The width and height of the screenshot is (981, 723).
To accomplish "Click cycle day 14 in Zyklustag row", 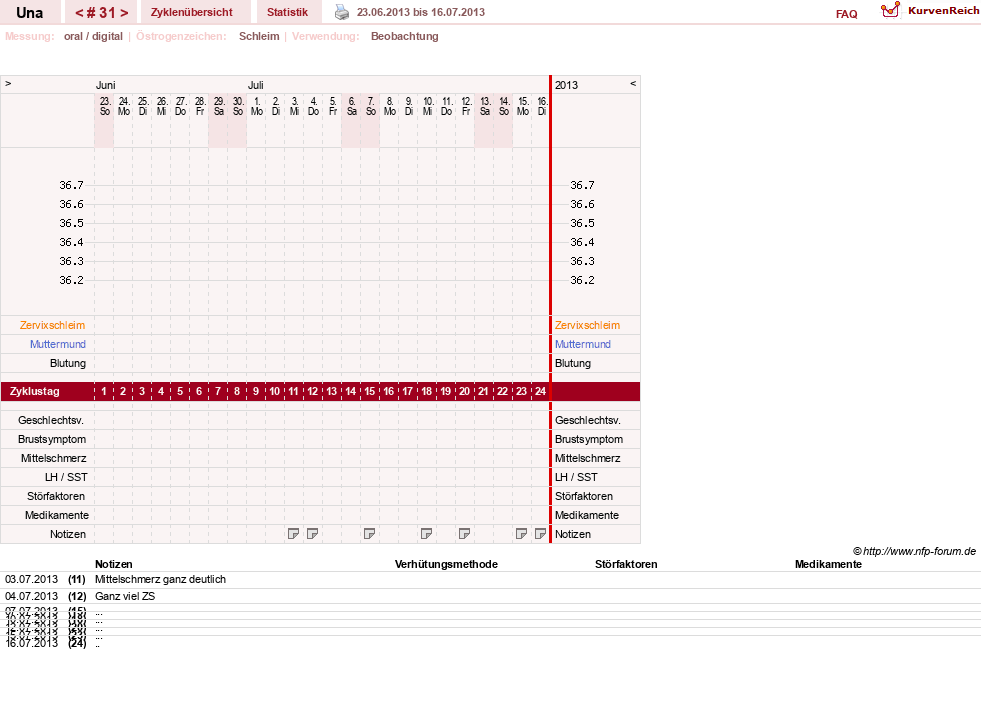I will pyautogui.click(x=350, y=392).
